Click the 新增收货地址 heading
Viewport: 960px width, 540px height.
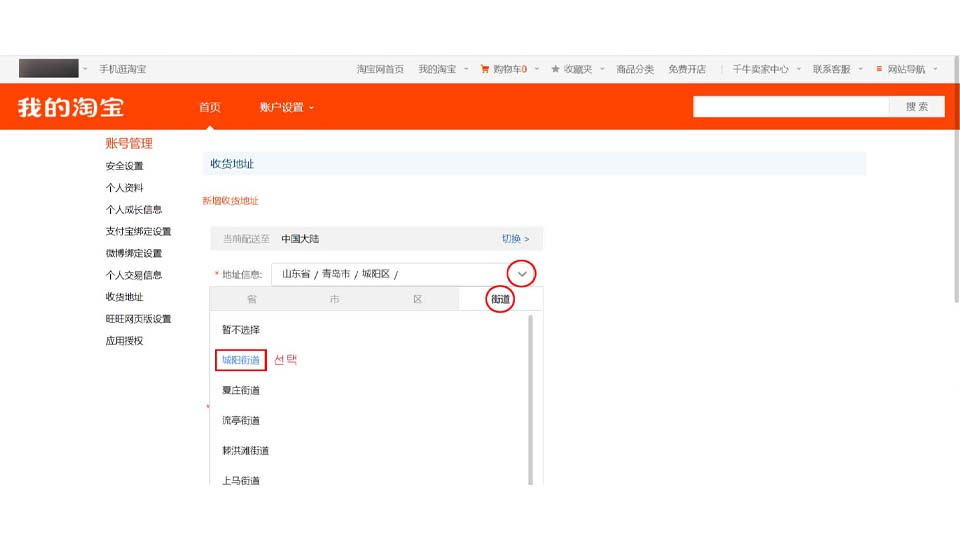[230, 201]
